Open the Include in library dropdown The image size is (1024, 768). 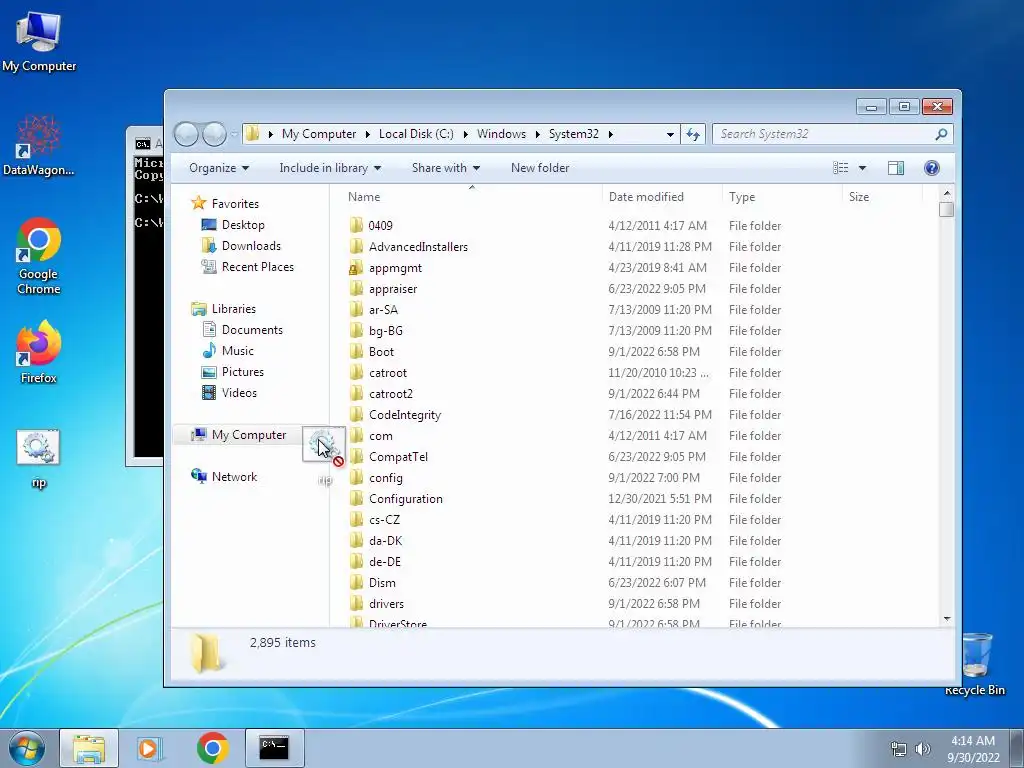(x=330, y=168)
